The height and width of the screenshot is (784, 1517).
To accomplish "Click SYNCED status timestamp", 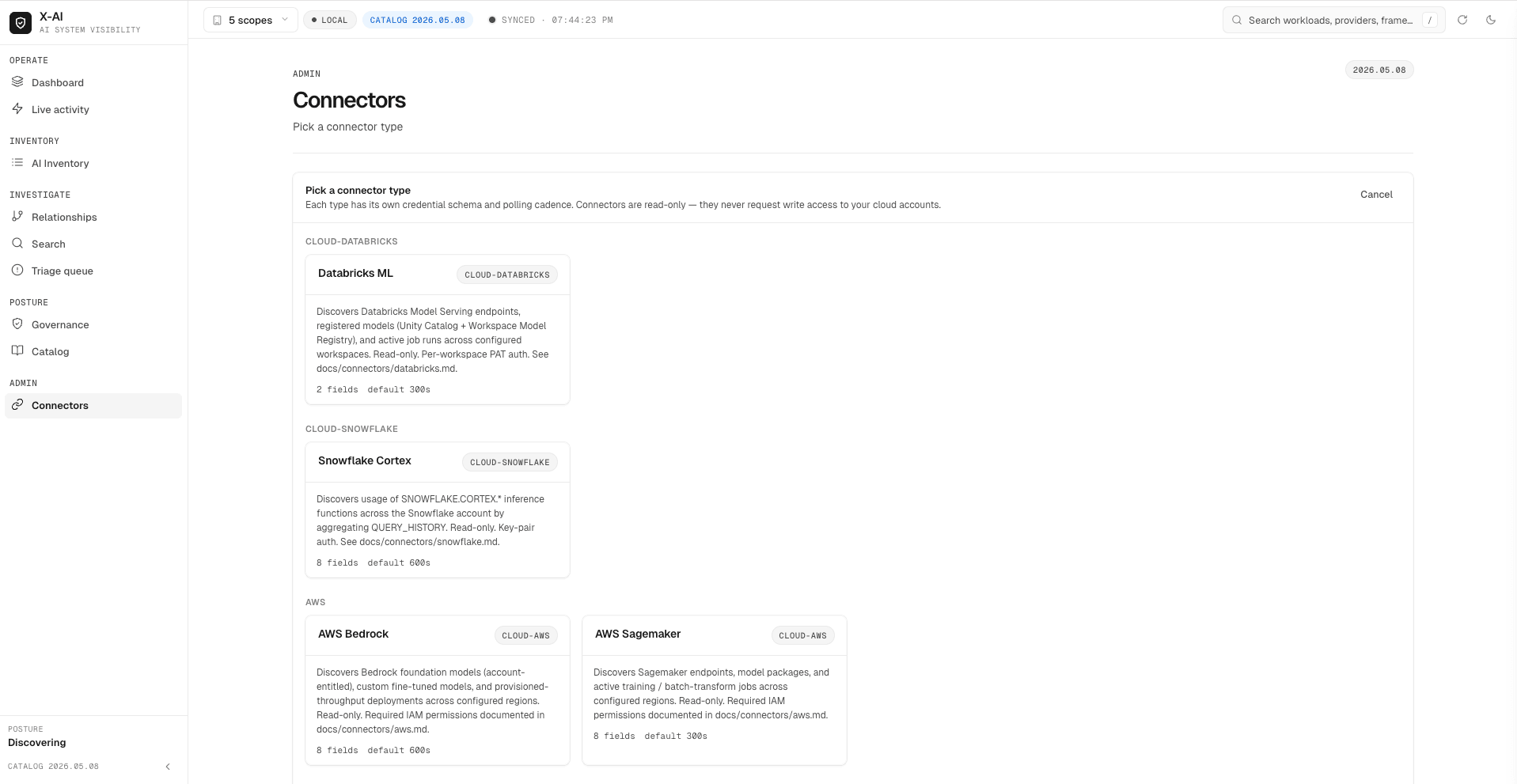I will coord(551,20).
